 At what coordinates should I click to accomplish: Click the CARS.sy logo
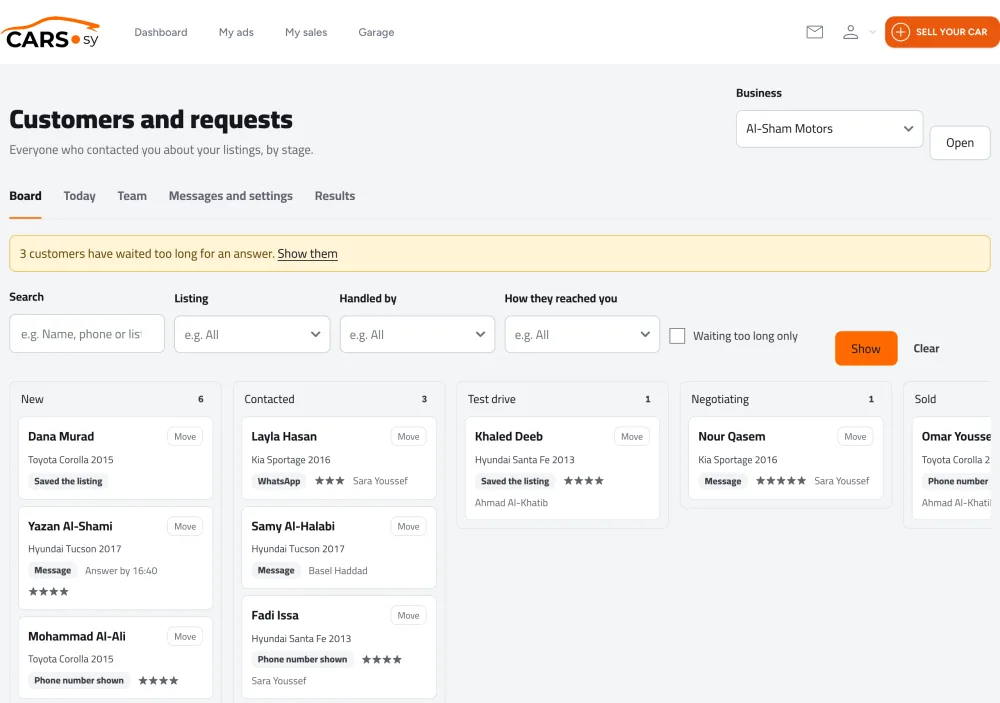[x=51, y=33]
